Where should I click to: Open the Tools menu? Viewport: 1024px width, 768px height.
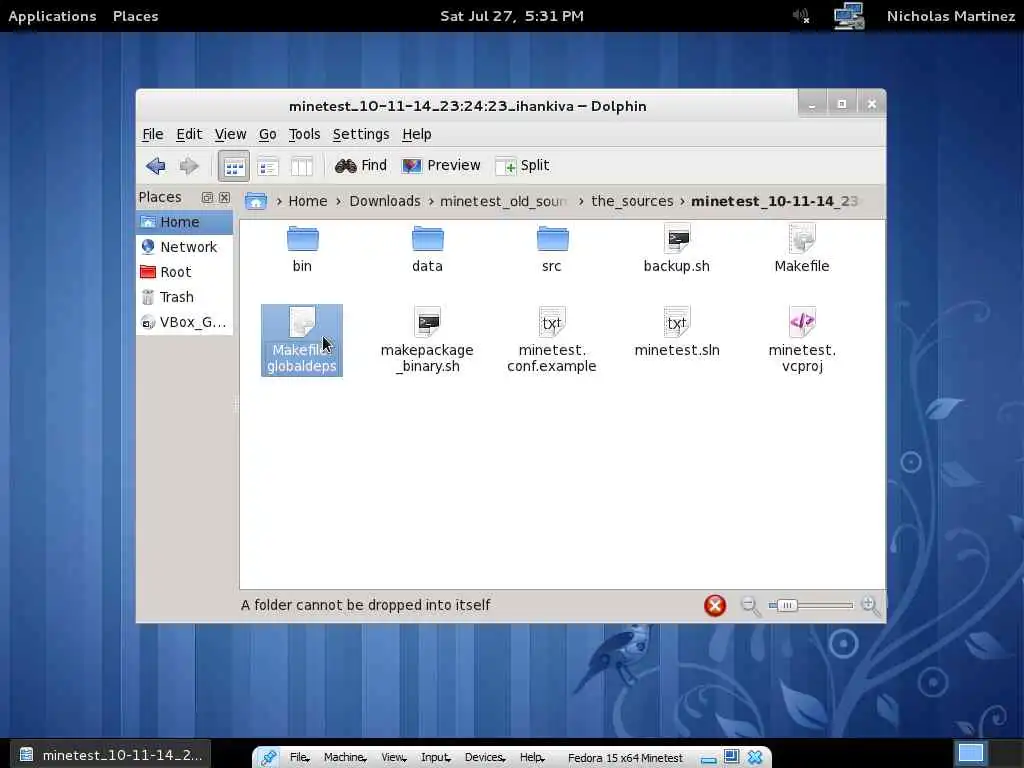click(304, 135)
